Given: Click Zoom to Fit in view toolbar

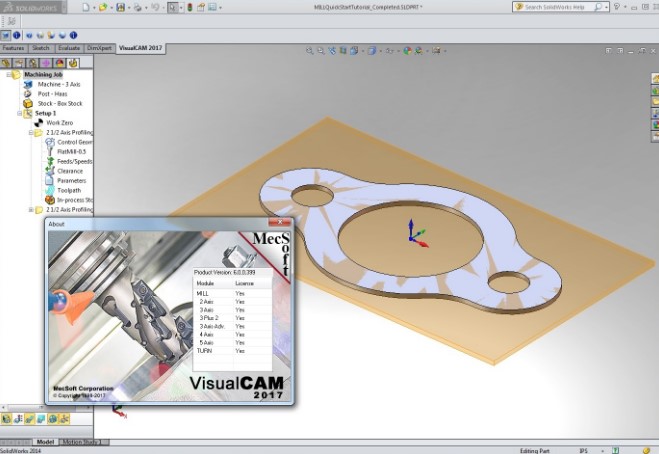Looking at the screenshot, I should point(310,51).
